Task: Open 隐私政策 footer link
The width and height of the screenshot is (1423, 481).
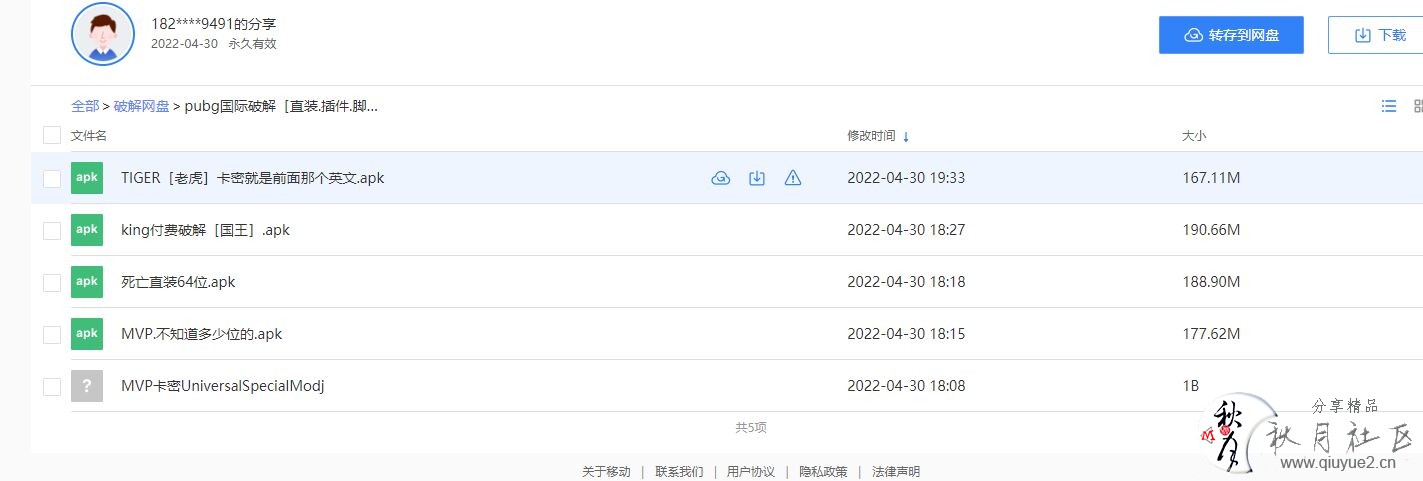Action: 823,472
